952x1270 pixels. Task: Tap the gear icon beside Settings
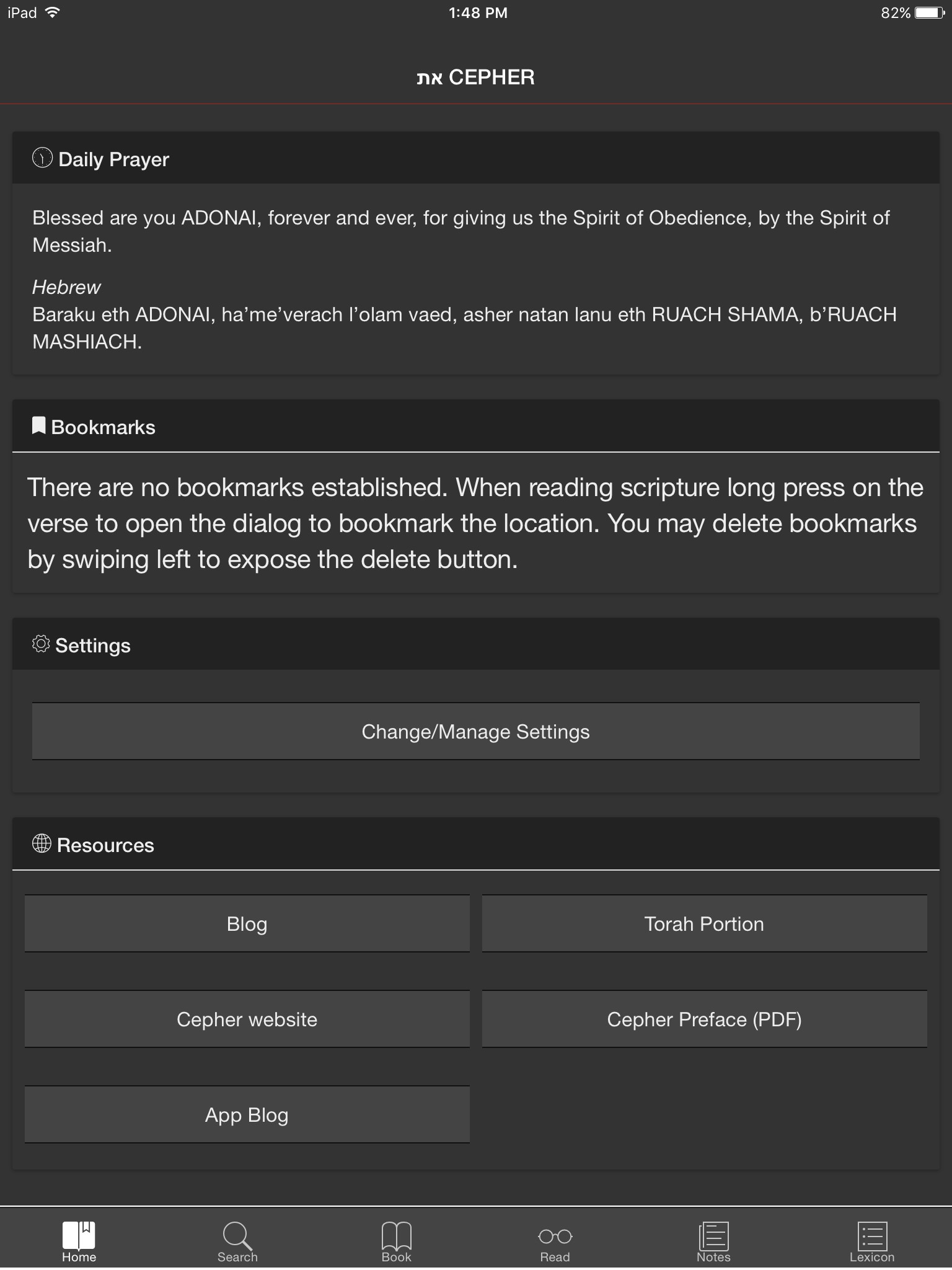tap(41, 644)
